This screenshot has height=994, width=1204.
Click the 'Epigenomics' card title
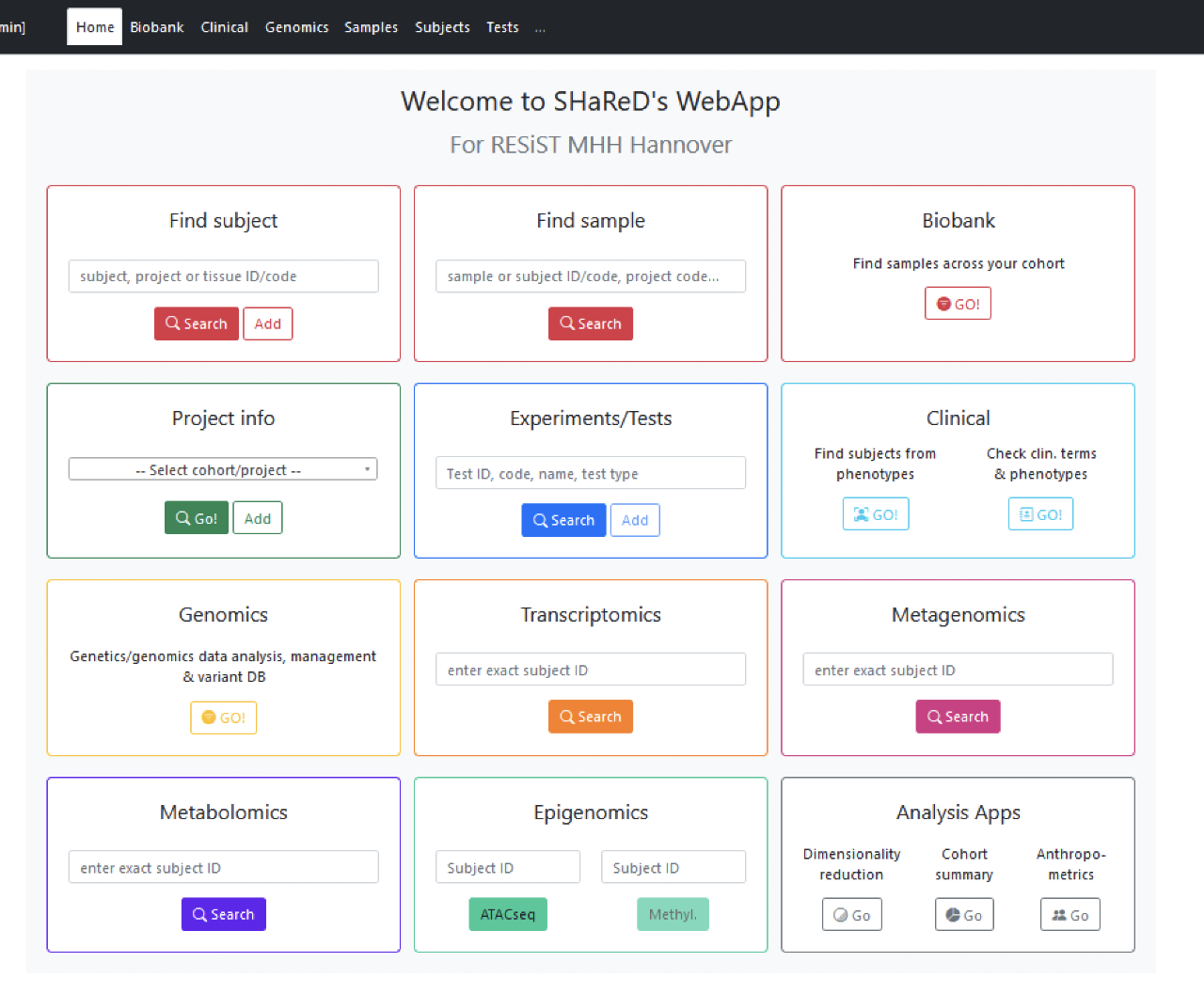[x=591, y=813]
